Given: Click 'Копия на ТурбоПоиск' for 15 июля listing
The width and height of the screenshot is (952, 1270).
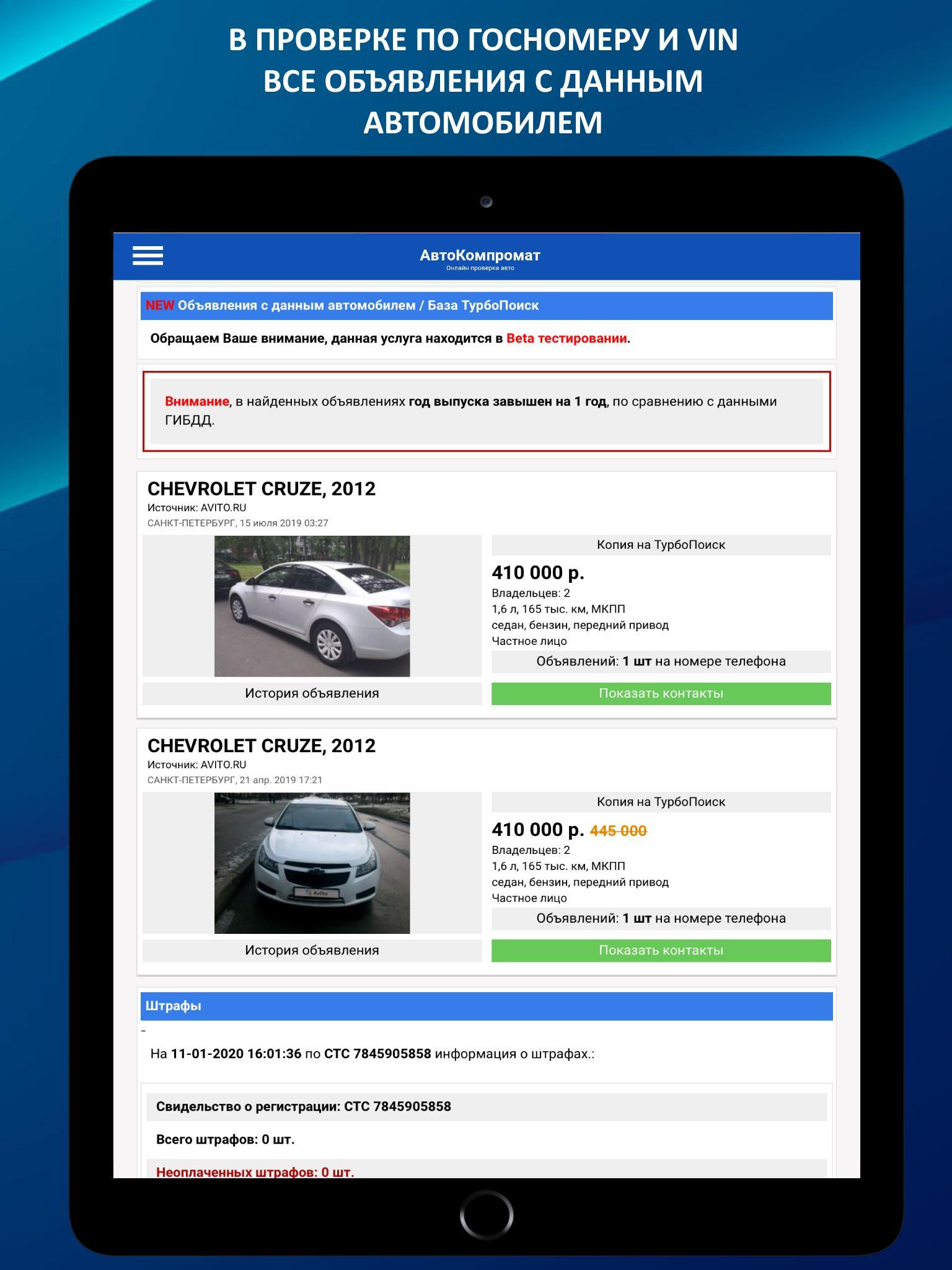Looking at the screenshot, I should pos(661,545).
